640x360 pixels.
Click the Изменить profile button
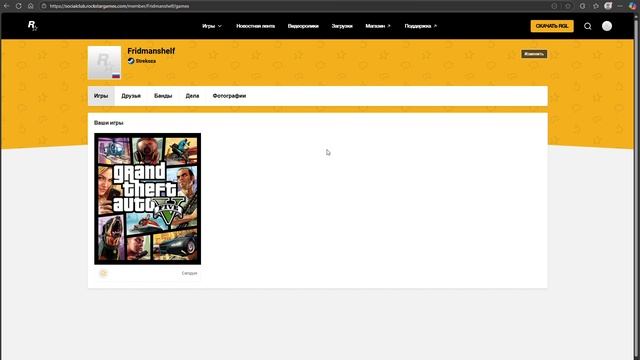534,54
